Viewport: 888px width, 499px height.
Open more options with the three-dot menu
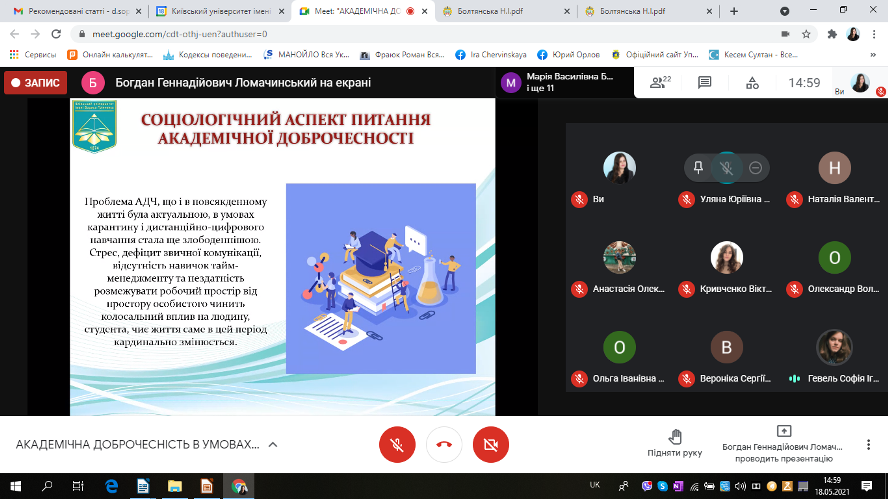coord(868,445)
